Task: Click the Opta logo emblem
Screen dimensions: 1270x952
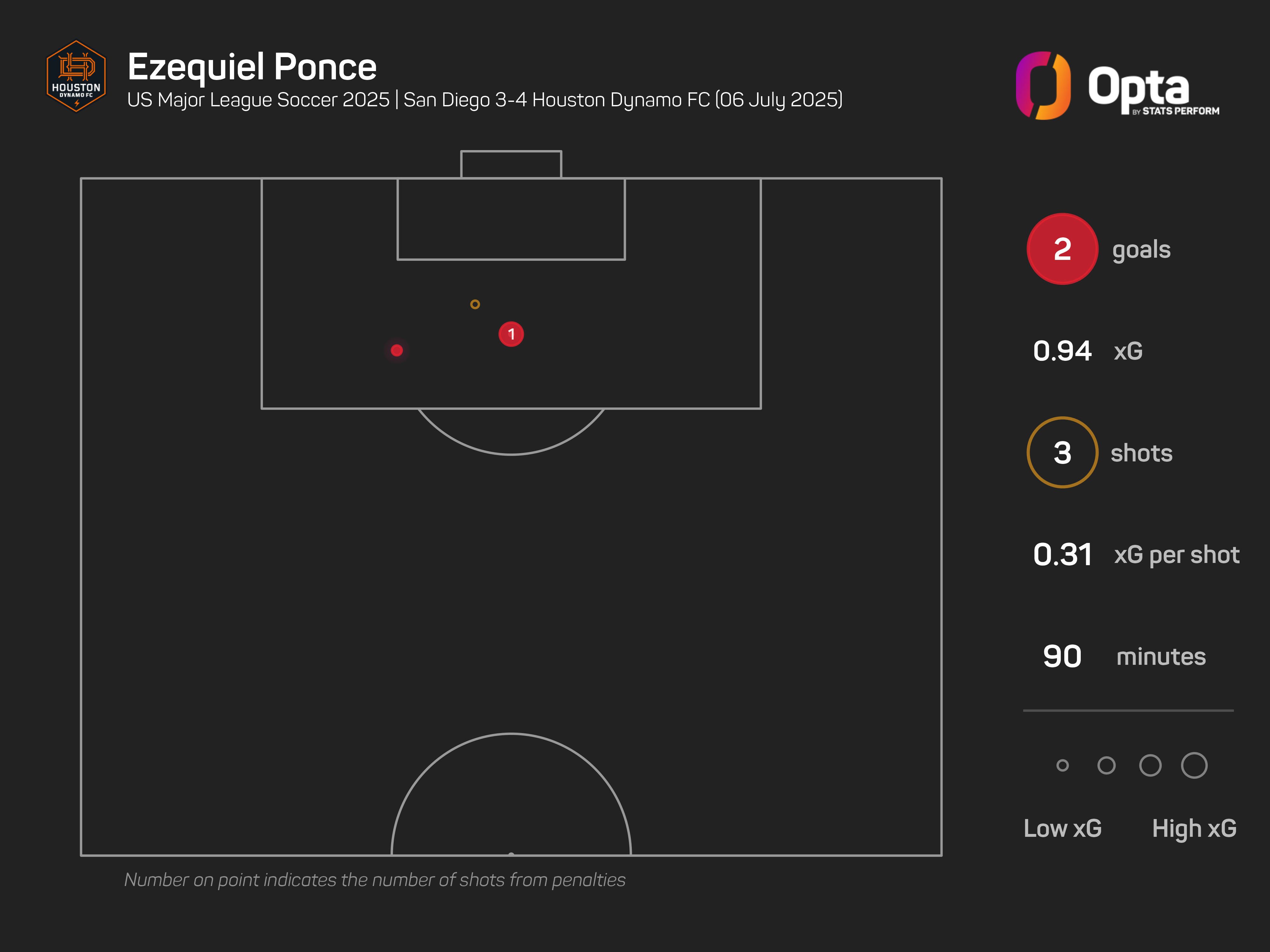Action: tap(1043, 85)
